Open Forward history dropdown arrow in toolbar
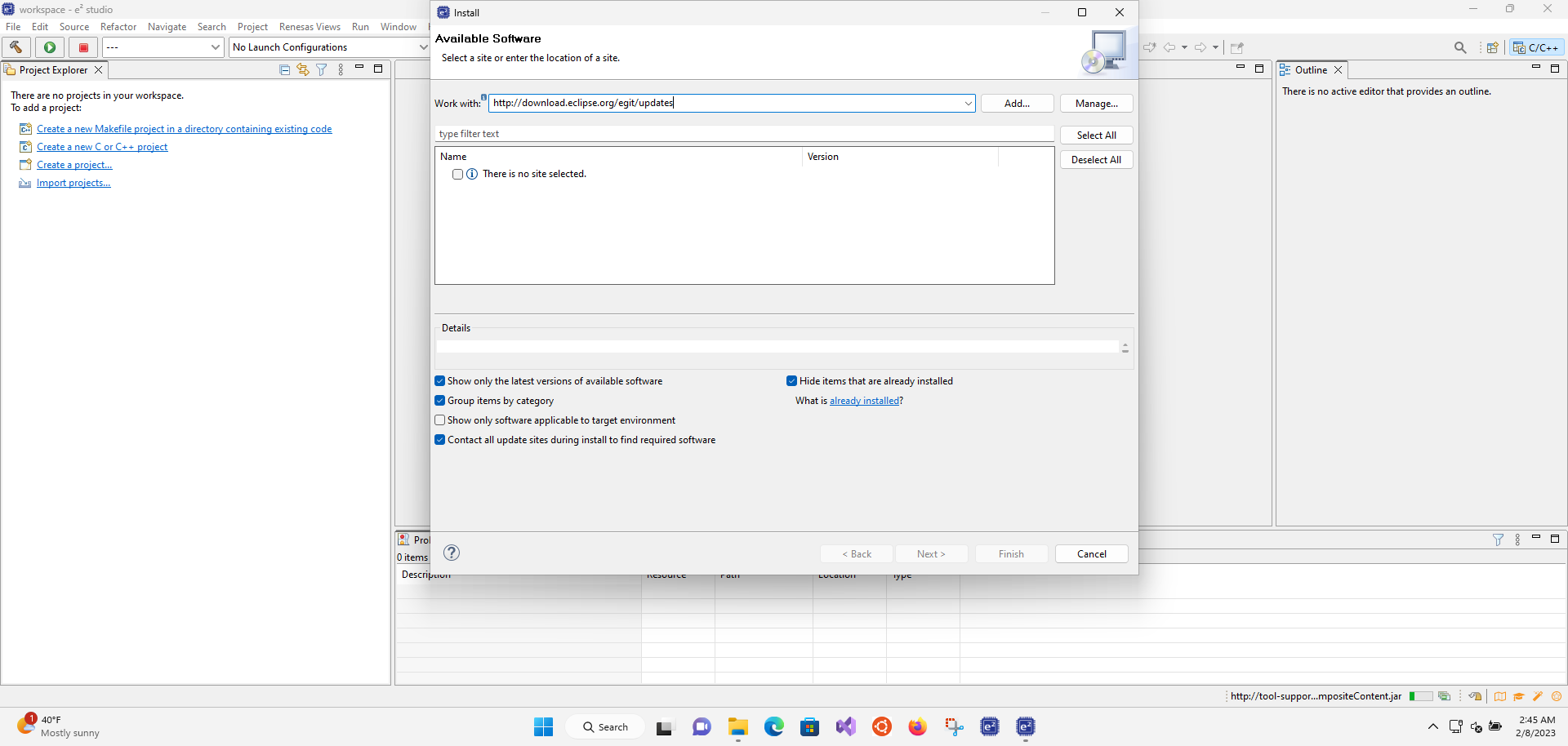Screen dimensions: 1568x746 [x=1215, y=47]
